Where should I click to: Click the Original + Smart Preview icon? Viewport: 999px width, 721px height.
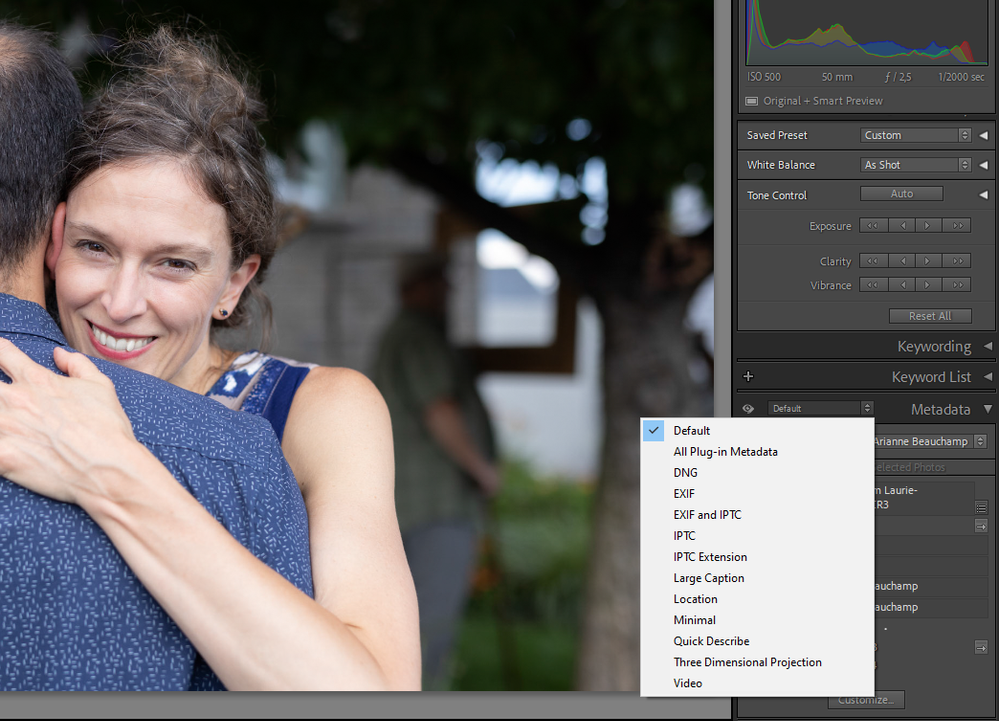753,101
